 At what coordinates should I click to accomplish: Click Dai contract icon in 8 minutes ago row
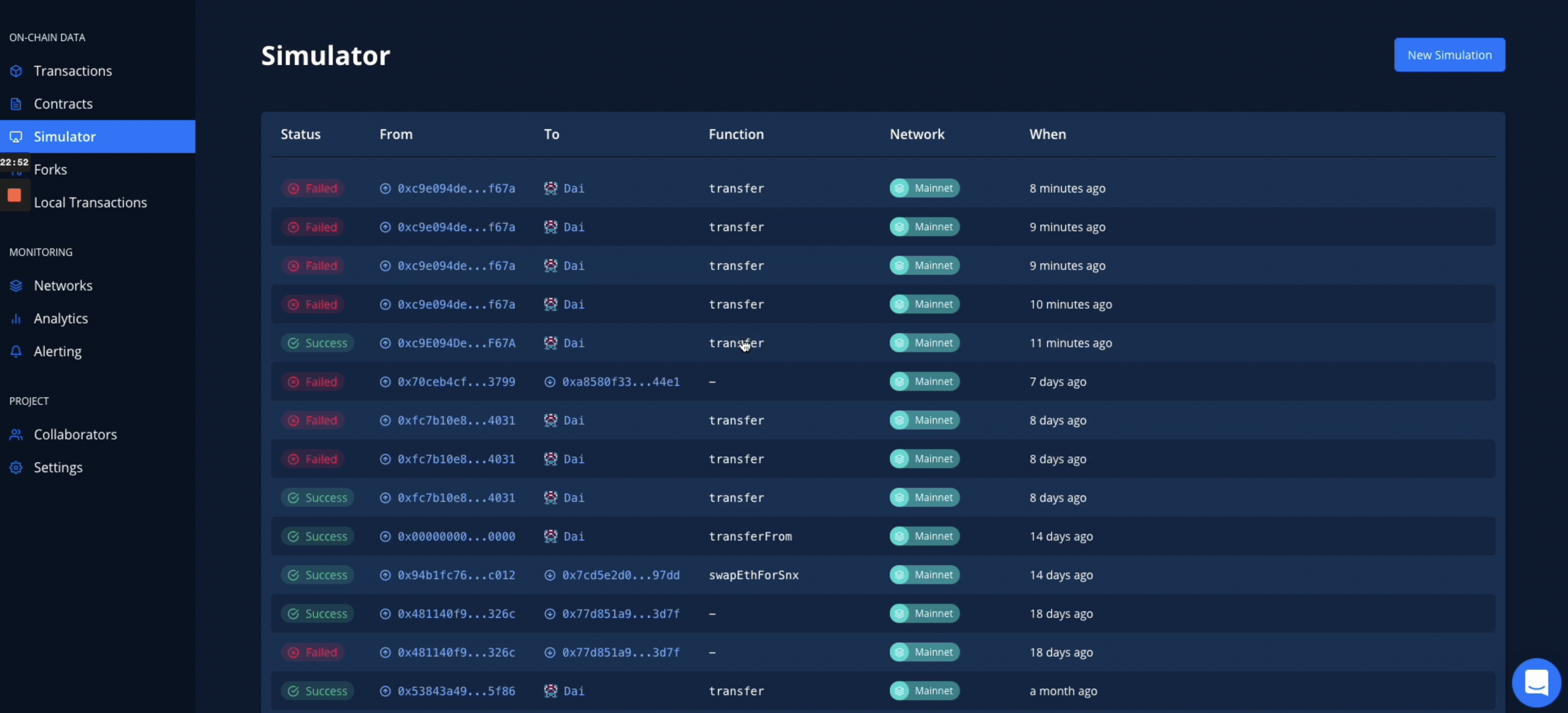[550, 188]
